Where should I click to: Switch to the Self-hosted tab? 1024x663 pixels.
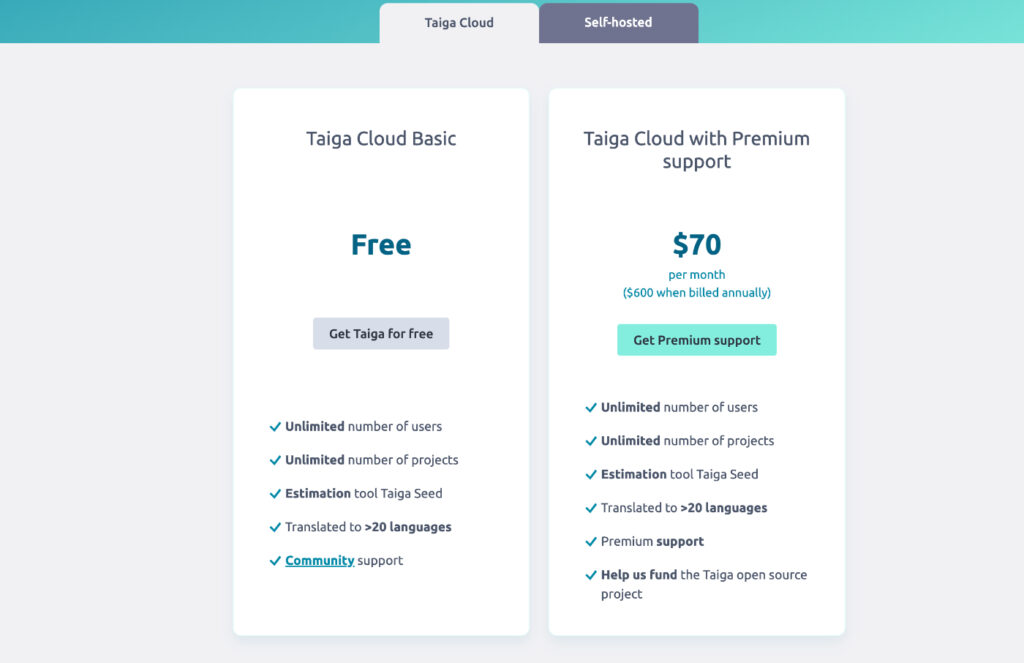[x=618, y=22]
